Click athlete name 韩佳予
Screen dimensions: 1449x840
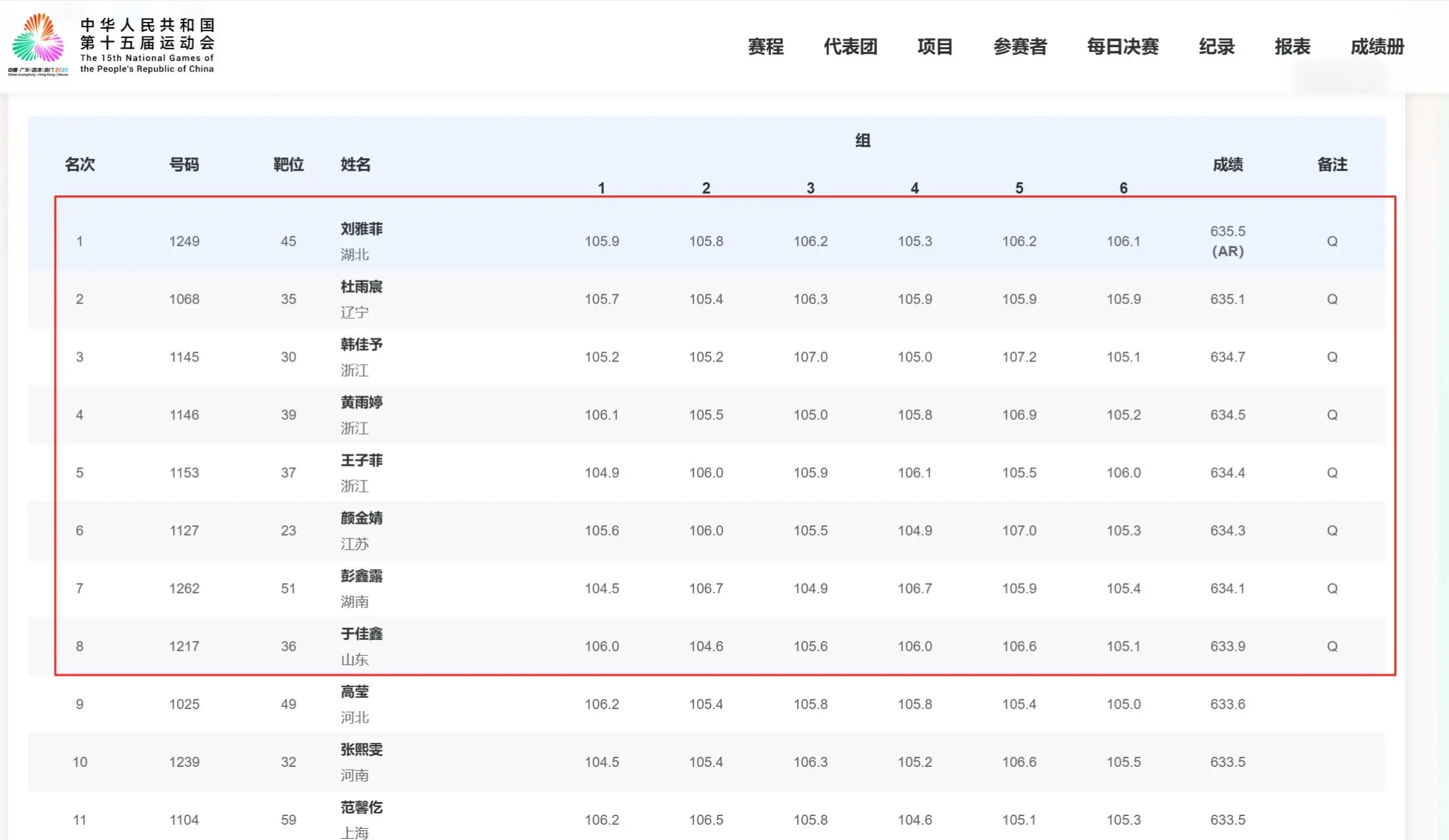click(362, 344)
